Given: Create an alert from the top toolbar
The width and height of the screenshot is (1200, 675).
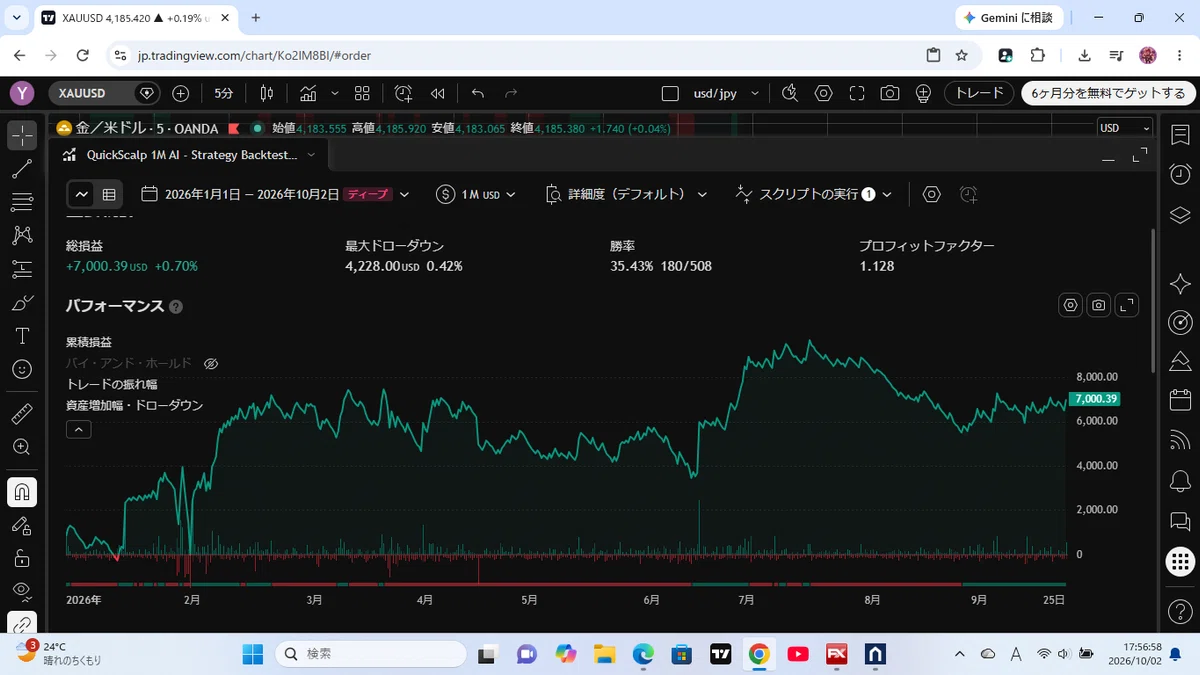Looking at the screenshot, I should [404, 93].
